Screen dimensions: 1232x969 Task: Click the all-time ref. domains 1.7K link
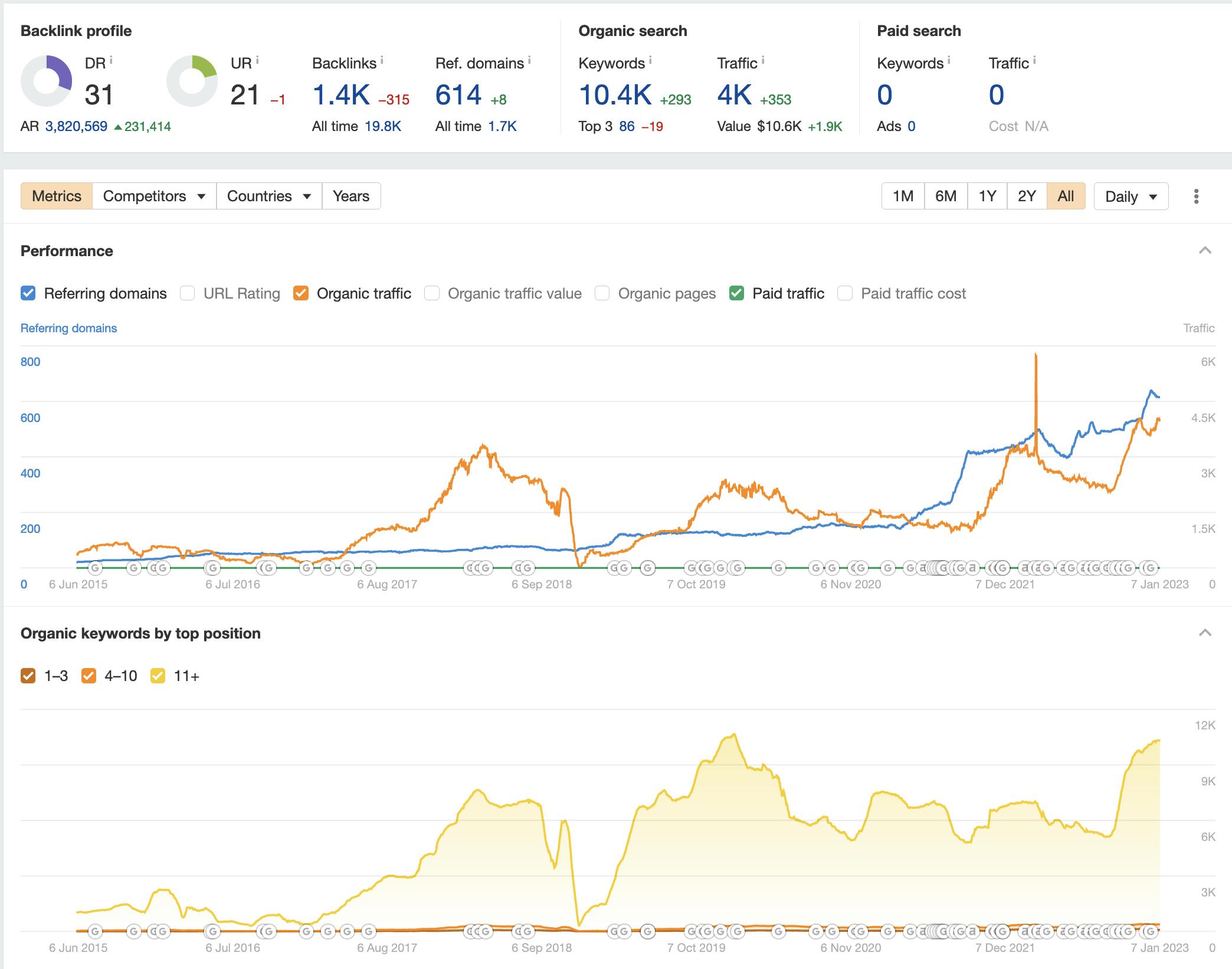click(502, 126)
